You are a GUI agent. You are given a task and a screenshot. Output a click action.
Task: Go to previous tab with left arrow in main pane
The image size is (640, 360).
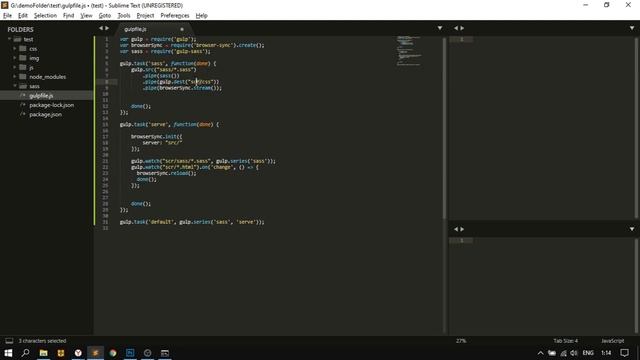(x=101, y=28)
